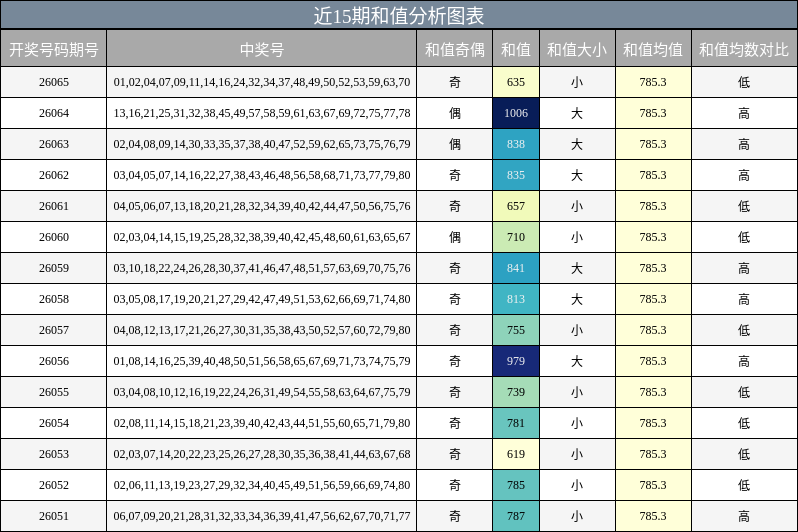Click the dark blue 1006 sum cell

coord(516,113)
